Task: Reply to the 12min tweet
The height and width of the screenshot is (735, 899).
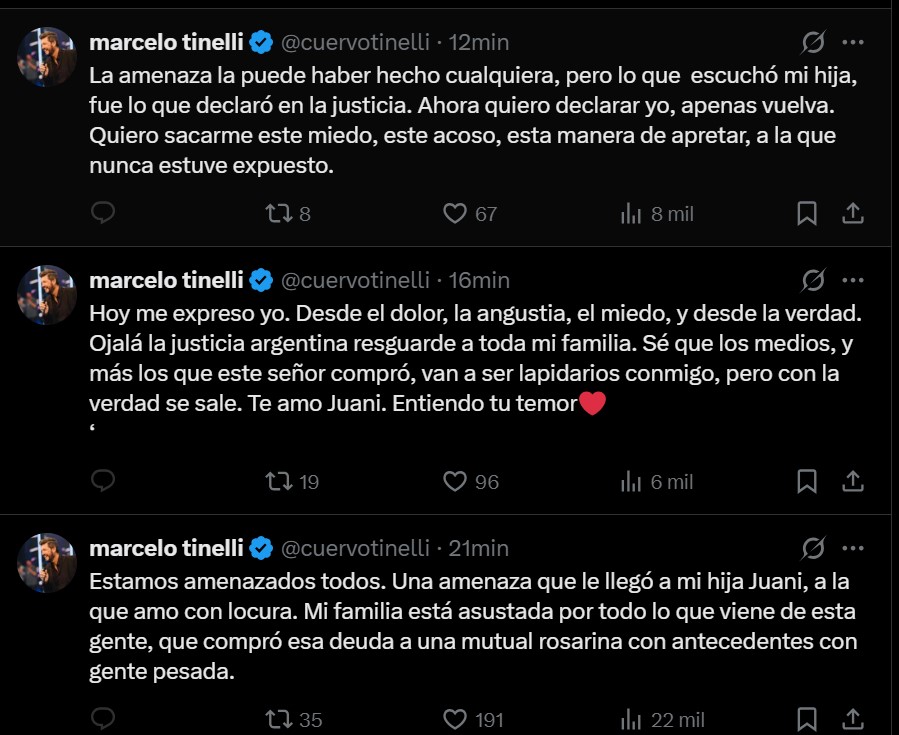Action: coord(104,213)
